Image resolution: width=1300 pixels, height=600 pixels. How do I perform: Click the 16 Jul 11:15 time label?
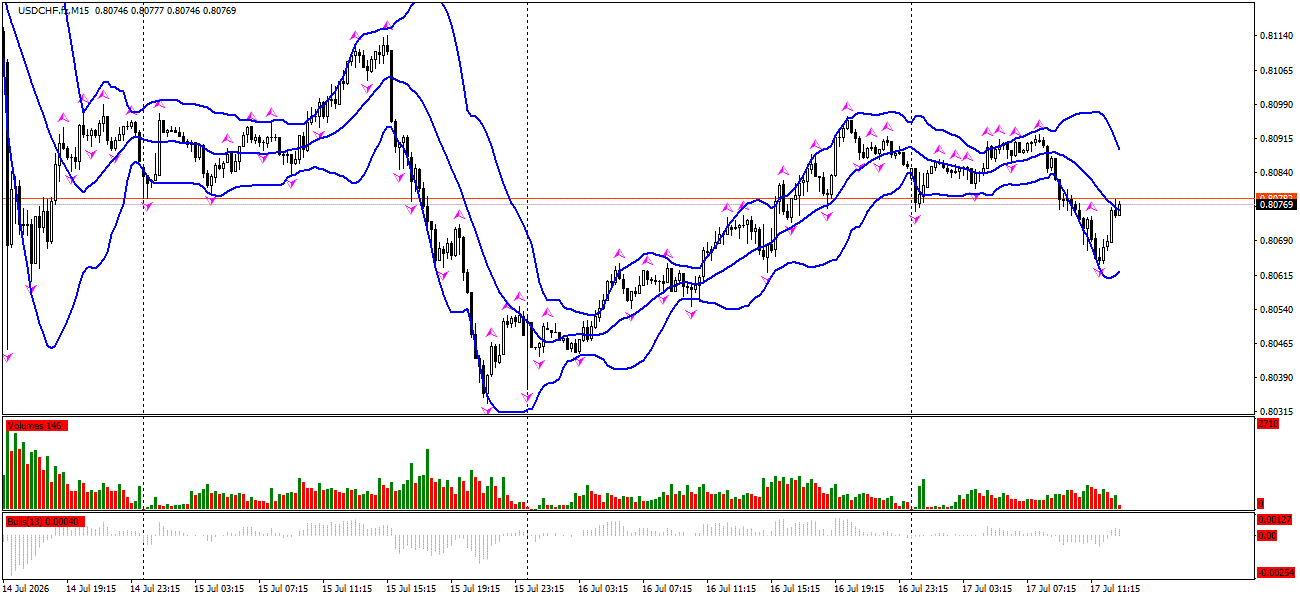(729, 589)
